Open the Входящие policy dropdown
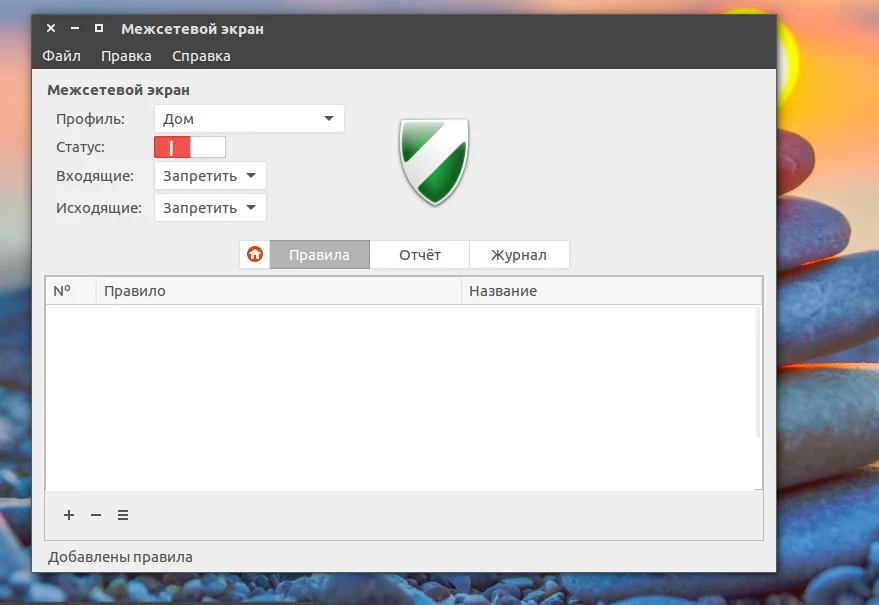Viewport: 879px width, 605px height. (x=210, y=176)
